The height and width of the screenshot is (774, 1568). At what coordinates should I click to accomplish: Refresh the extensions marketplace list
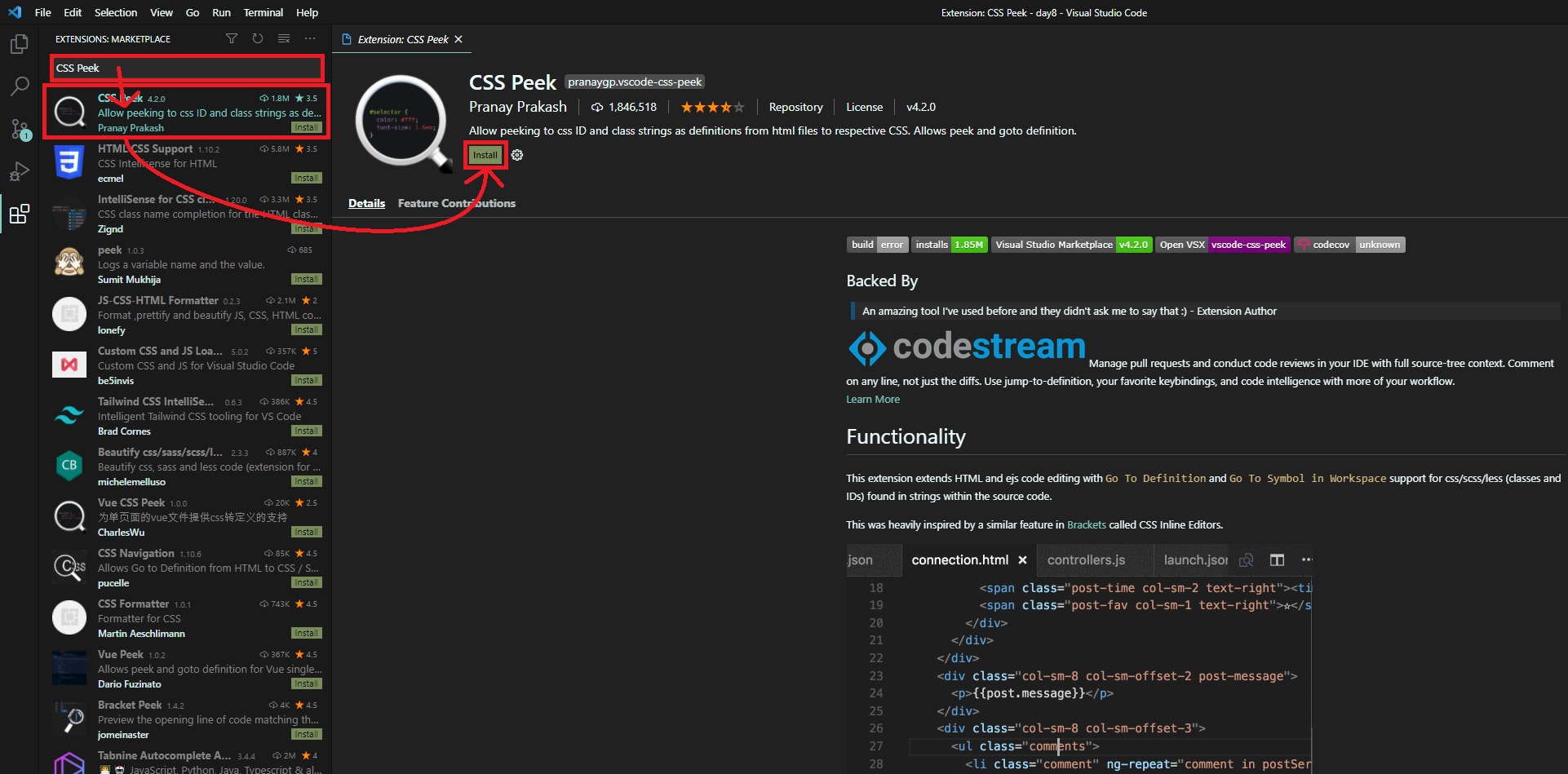tap(258, 38)
